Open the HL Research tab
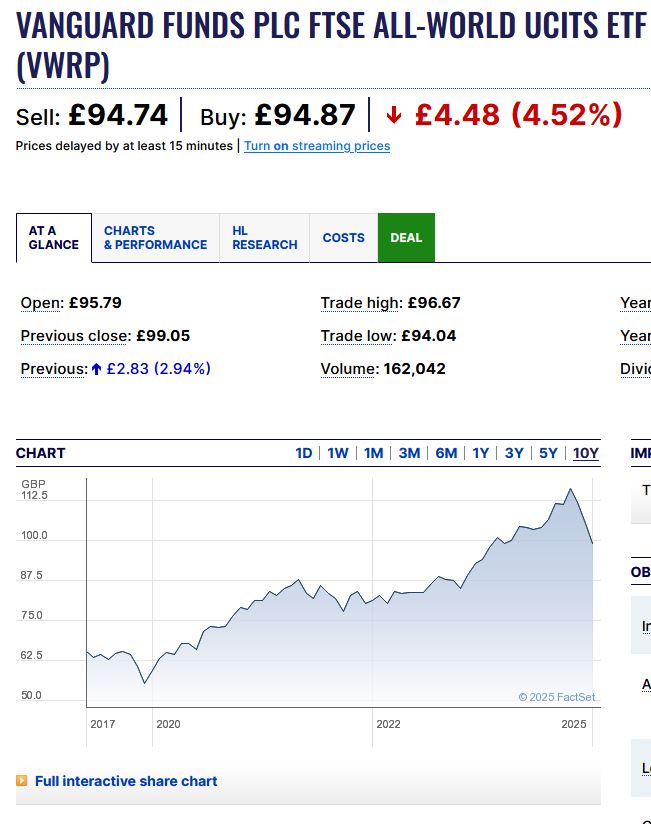Viewport: 651px width, 824px height. (x=264, y=238)
